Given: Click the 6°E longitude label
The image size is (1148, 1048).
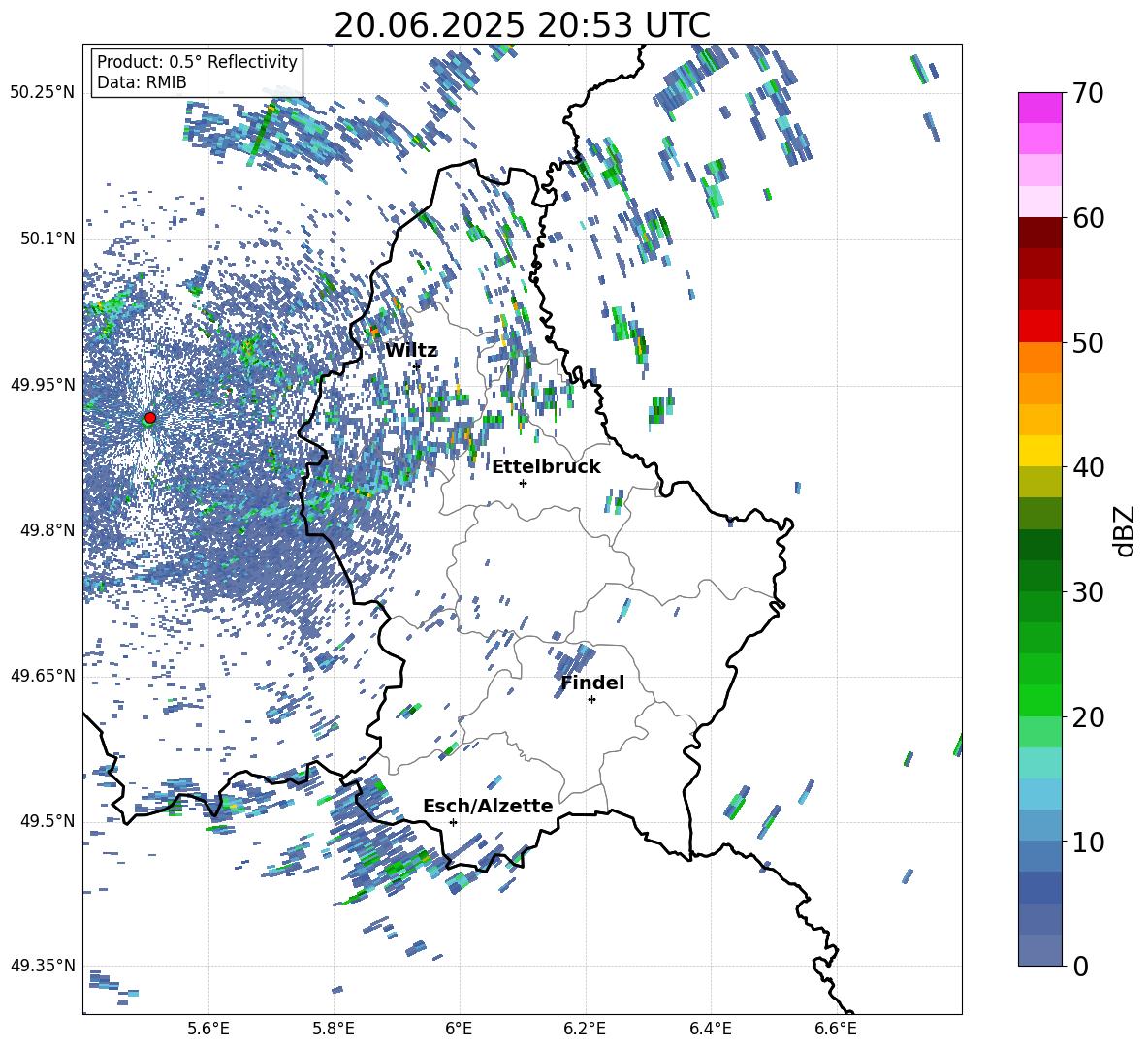Looking at the screenshot, I should 459,1029.
